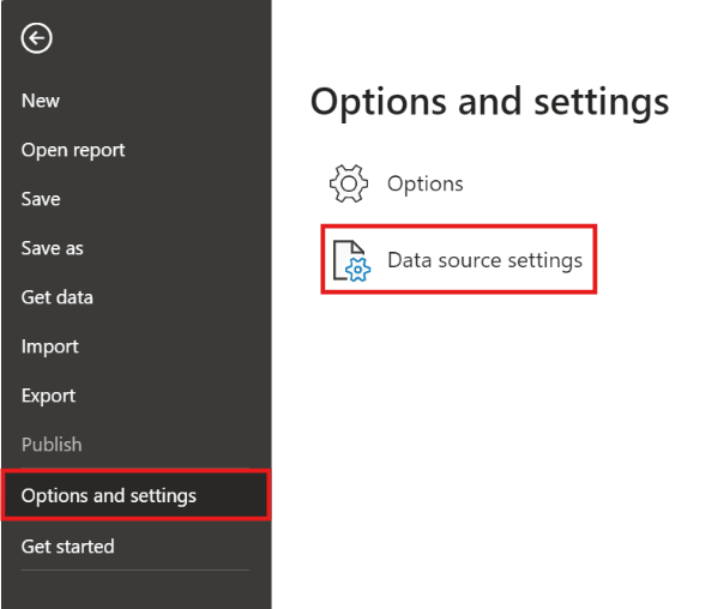This screenshot has height=609, width=708.
Task: Click Save in the file menu
Action: [41, 199]
